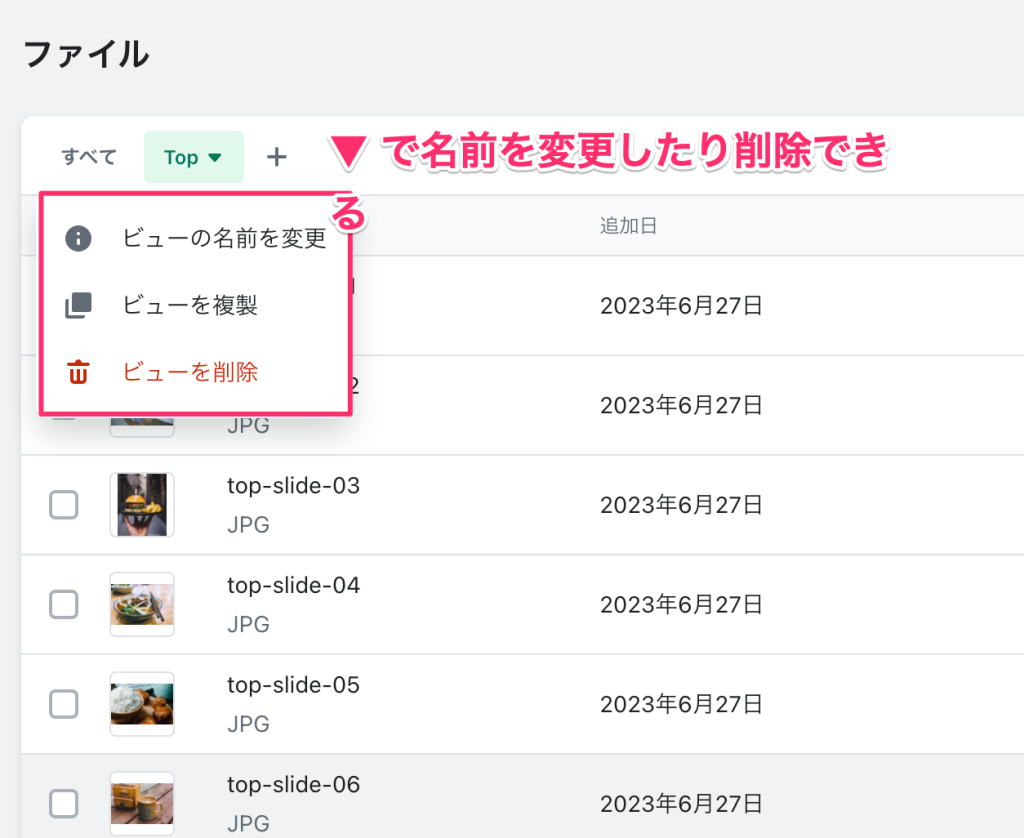The image size is (1024, 838).
Task: Select ビューの名前を変更 menu option
Action: click(224, 238)
